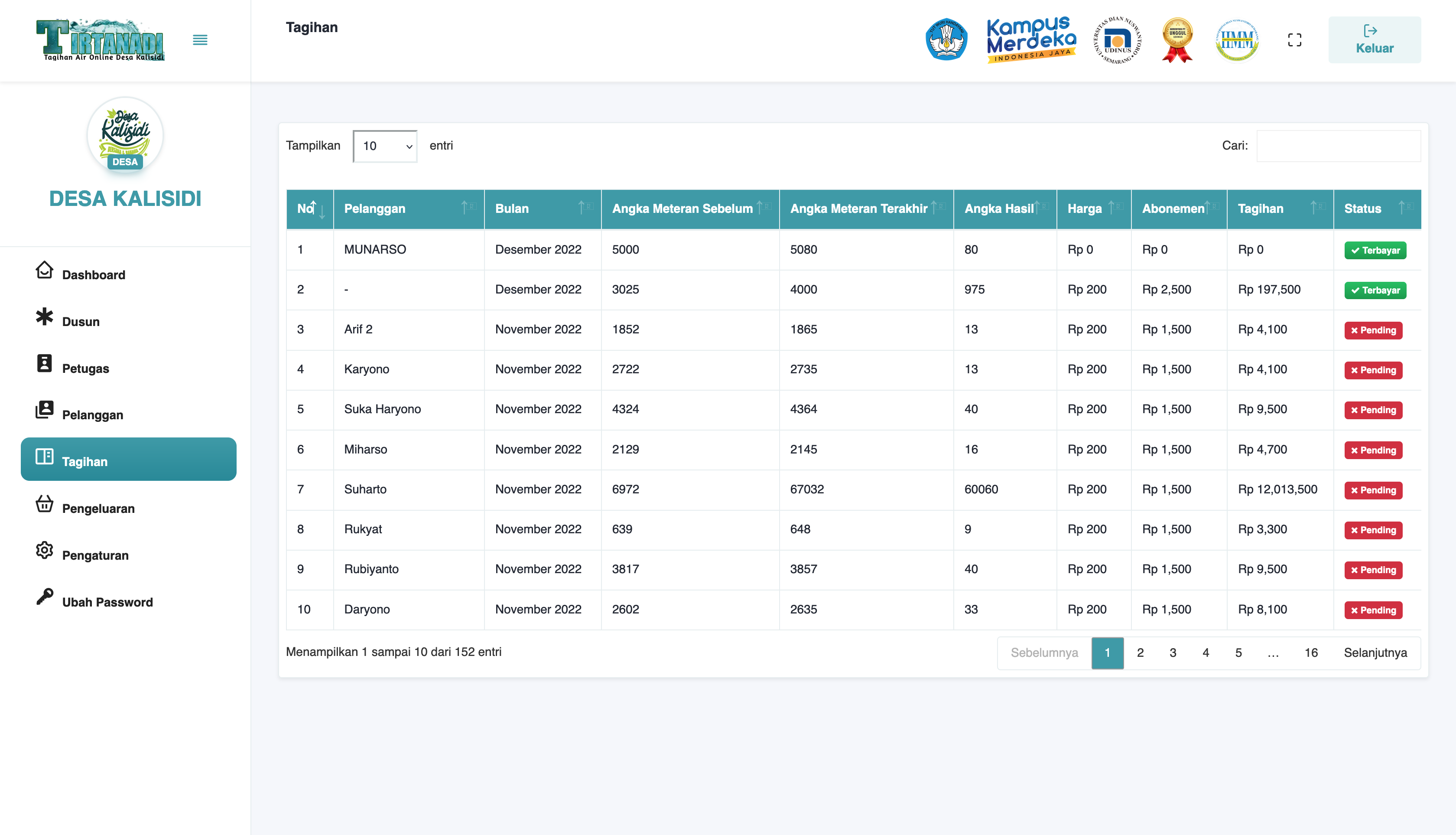Image resolution: width=1456 pixels, height=835 pixels.
Task: Open the Dashboard menu item
Action: click(128, 272)
